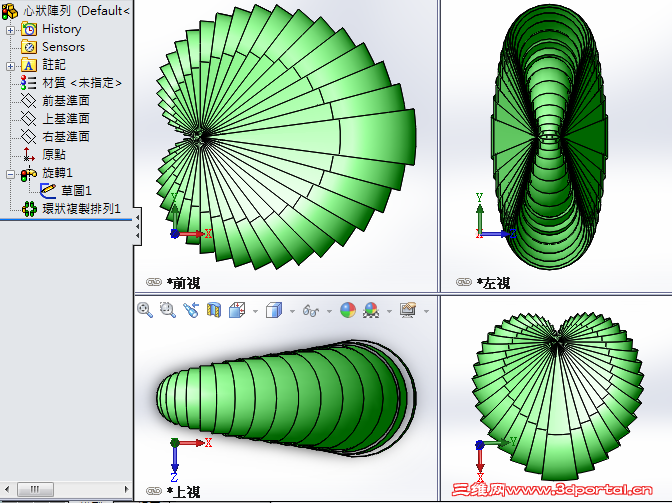Click the *左視 left view label
This screenshot has height=503, width=672.
click(x=493, y=282)
